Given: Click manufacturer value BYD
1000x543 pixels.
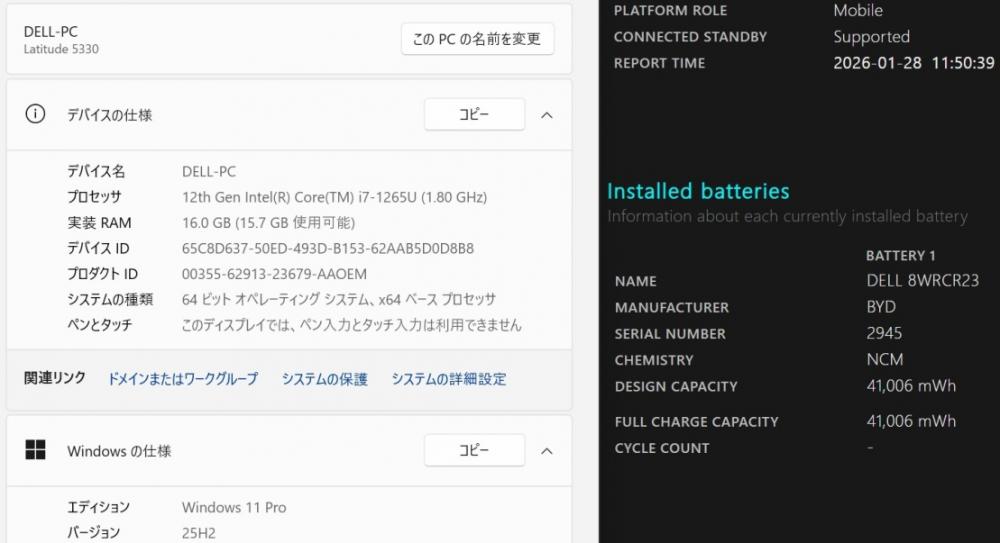Looking at the screenshot, I should 881,307.
